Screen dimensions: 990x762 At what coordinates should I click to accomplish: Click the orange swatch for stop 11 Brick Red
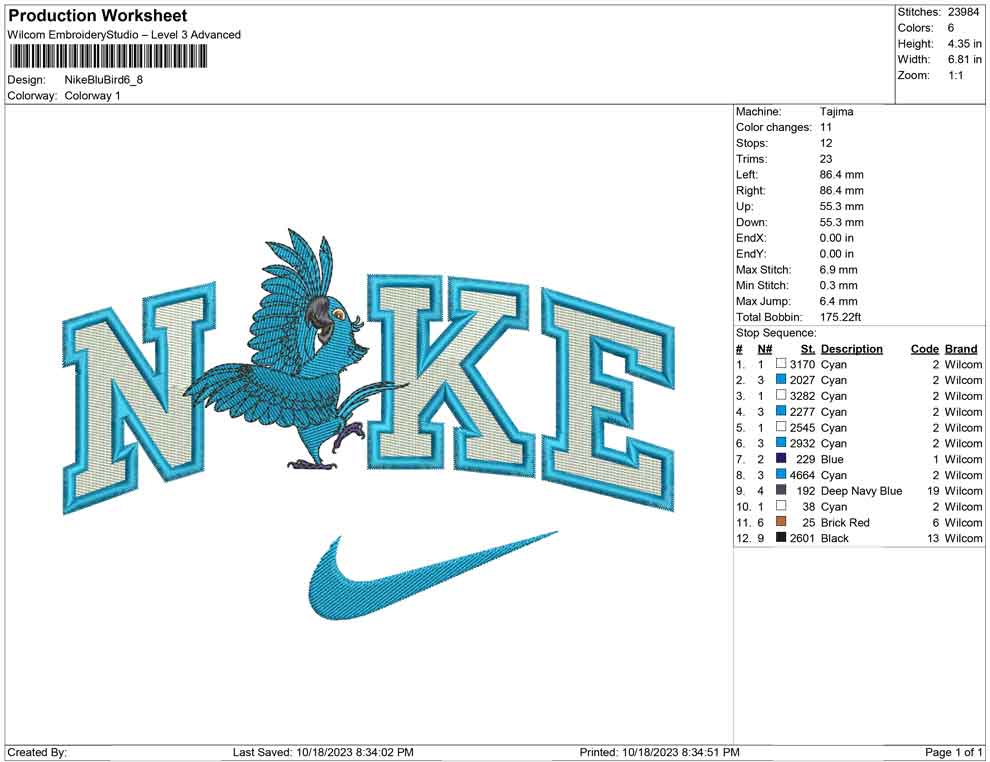coord(781,521)
